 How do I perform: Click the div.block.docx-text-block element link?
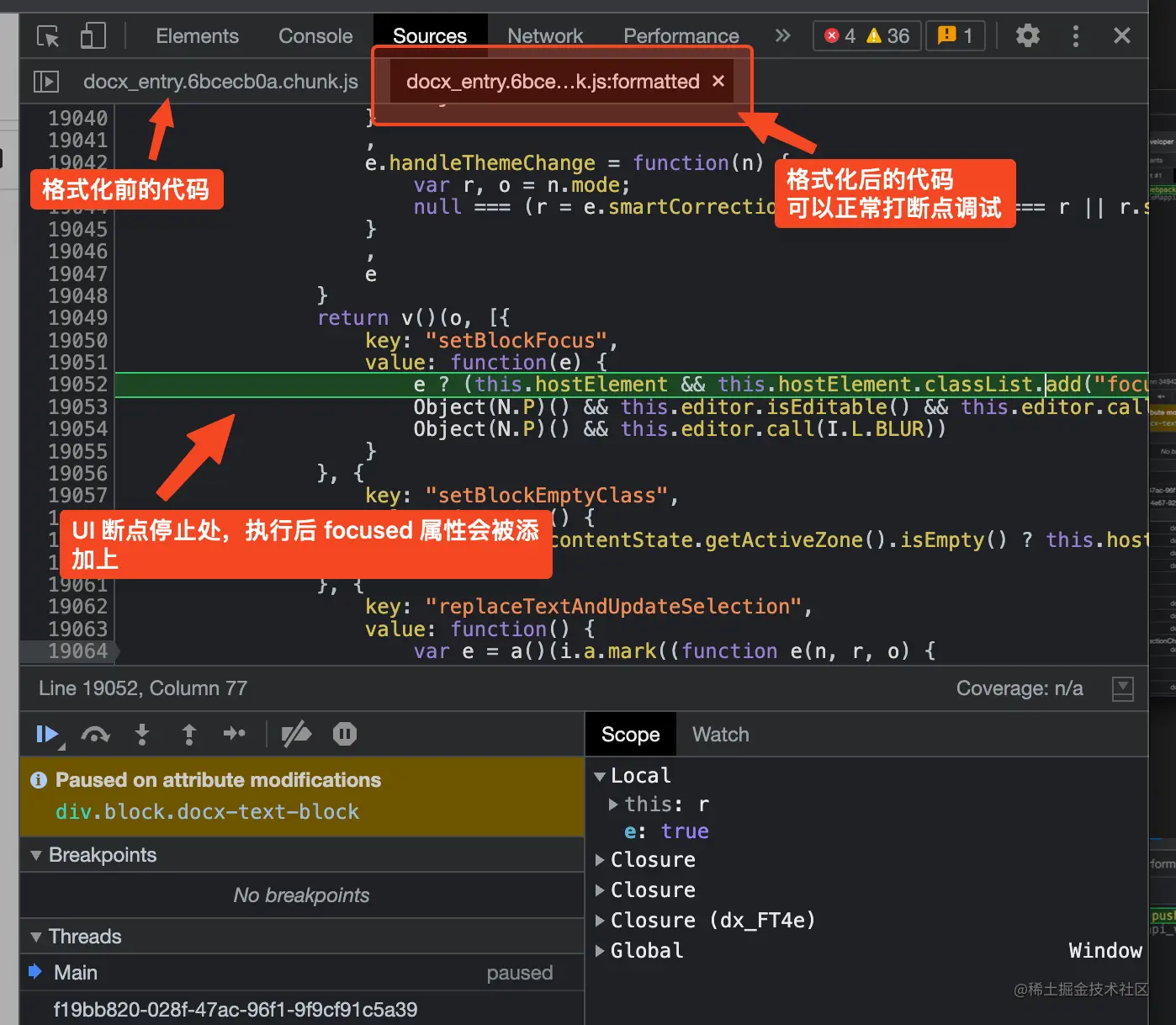pos(207,812)
